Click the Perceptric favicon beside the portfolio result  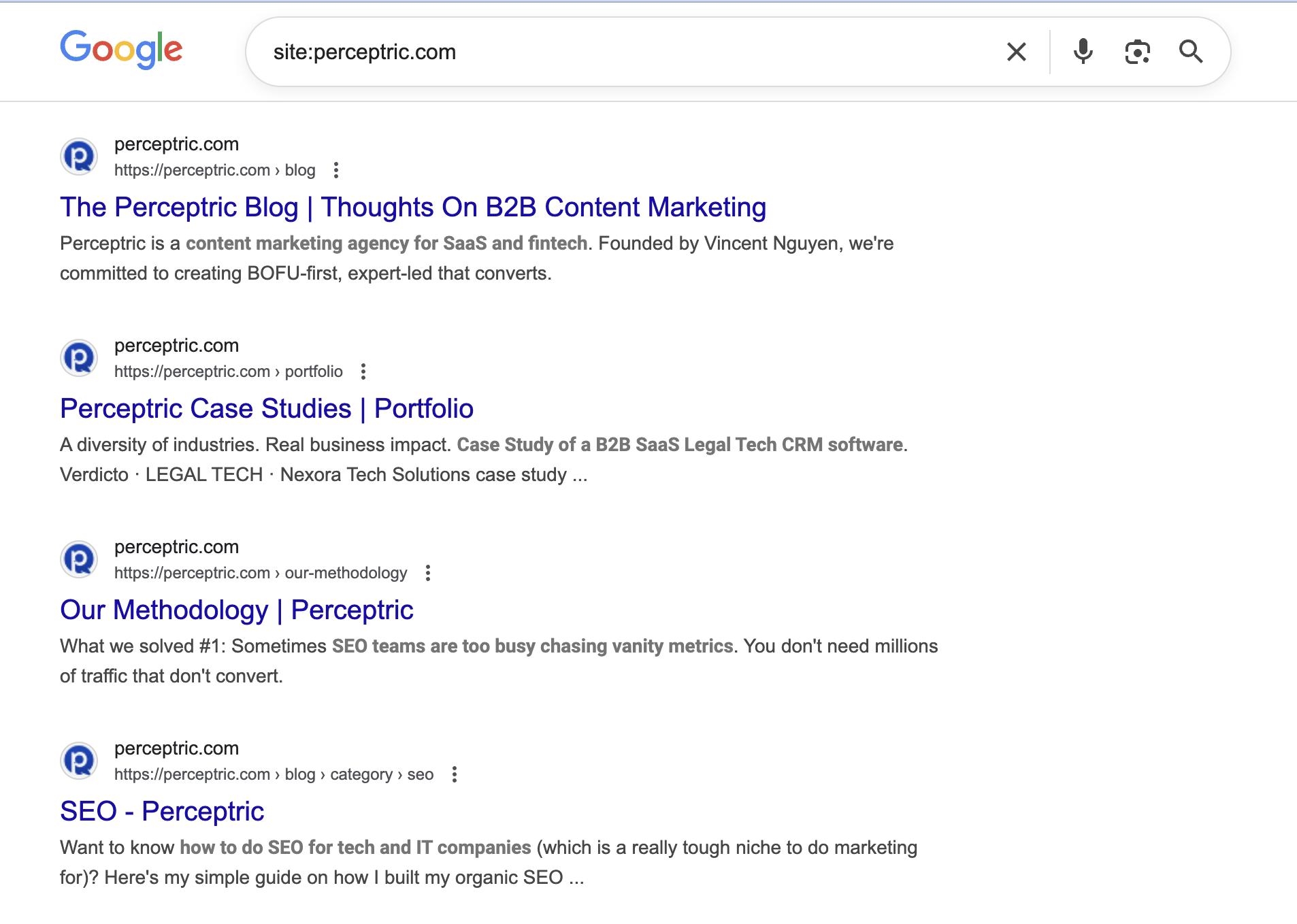(79, 358)
